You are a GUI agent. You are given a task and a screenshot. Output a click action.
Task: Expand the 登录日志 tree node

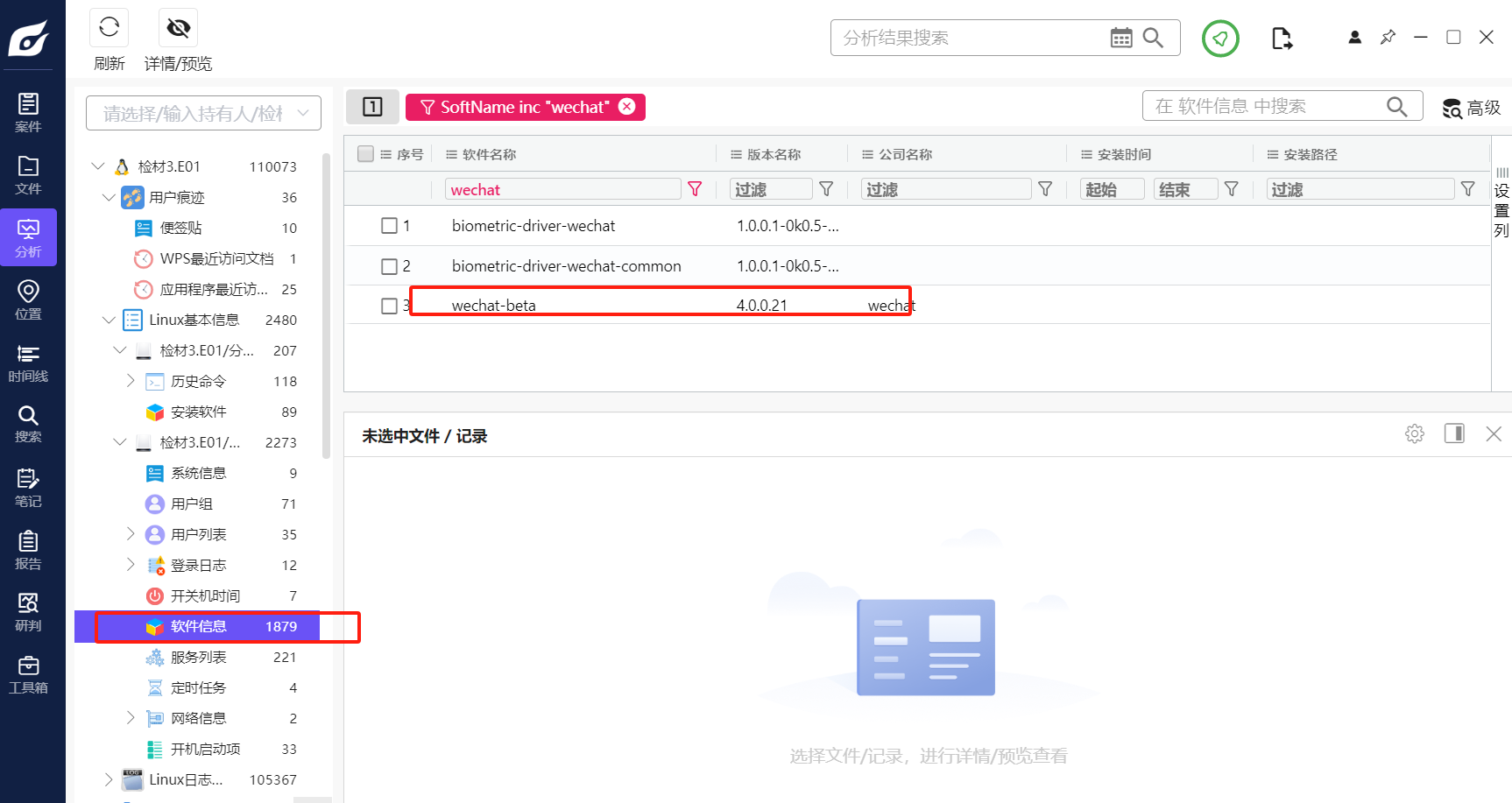(131, 565)
